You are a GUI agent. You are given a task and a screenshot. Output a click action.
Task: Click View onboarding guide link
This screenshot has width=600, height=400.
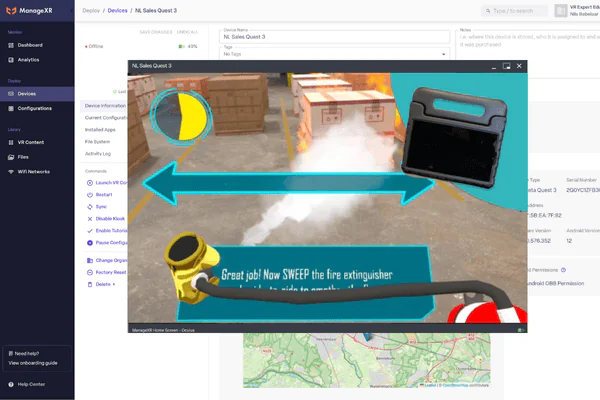33,363
